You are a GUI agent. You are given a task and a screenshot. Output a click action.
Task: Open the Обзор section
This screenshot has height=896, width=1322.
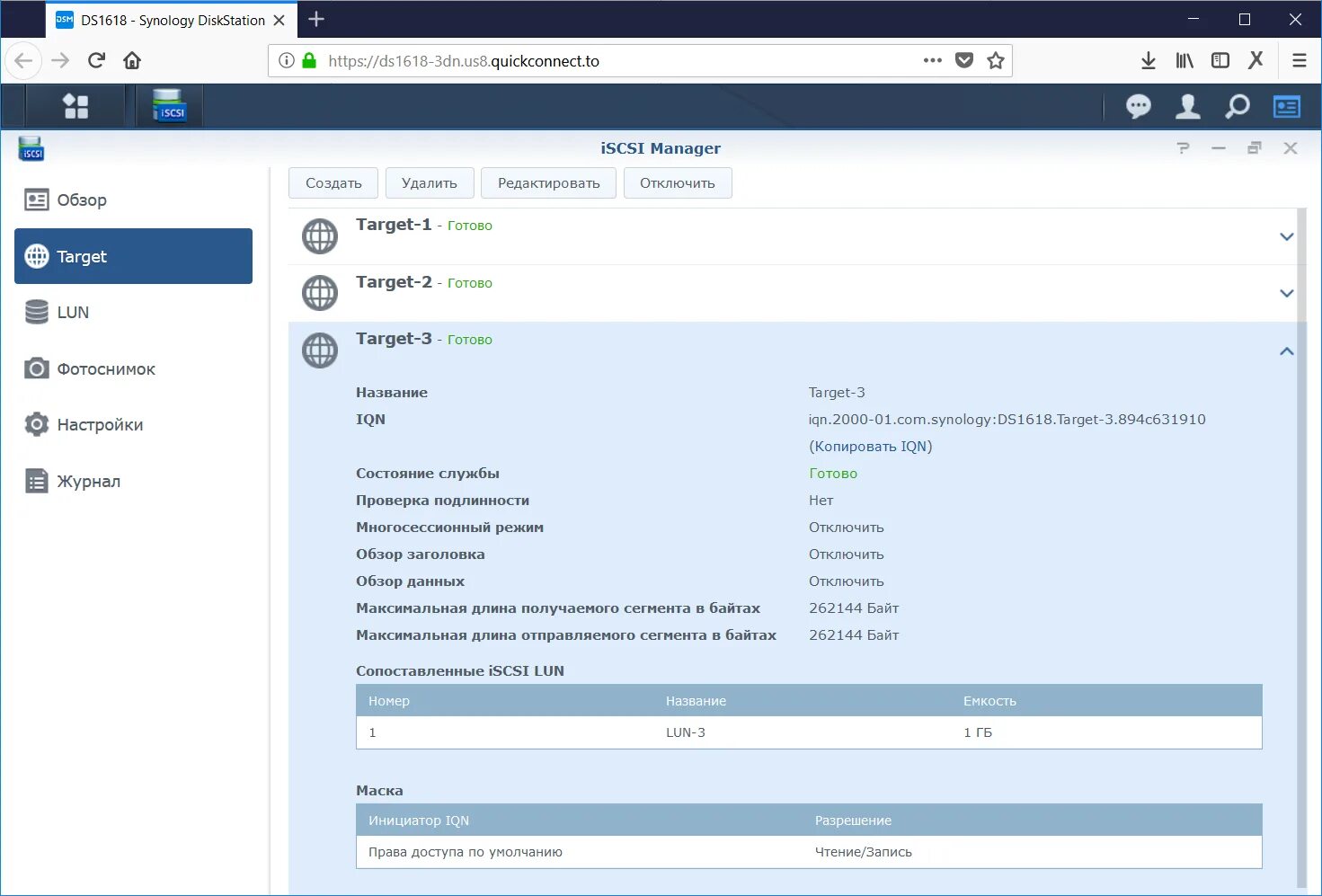pos(133,200)
